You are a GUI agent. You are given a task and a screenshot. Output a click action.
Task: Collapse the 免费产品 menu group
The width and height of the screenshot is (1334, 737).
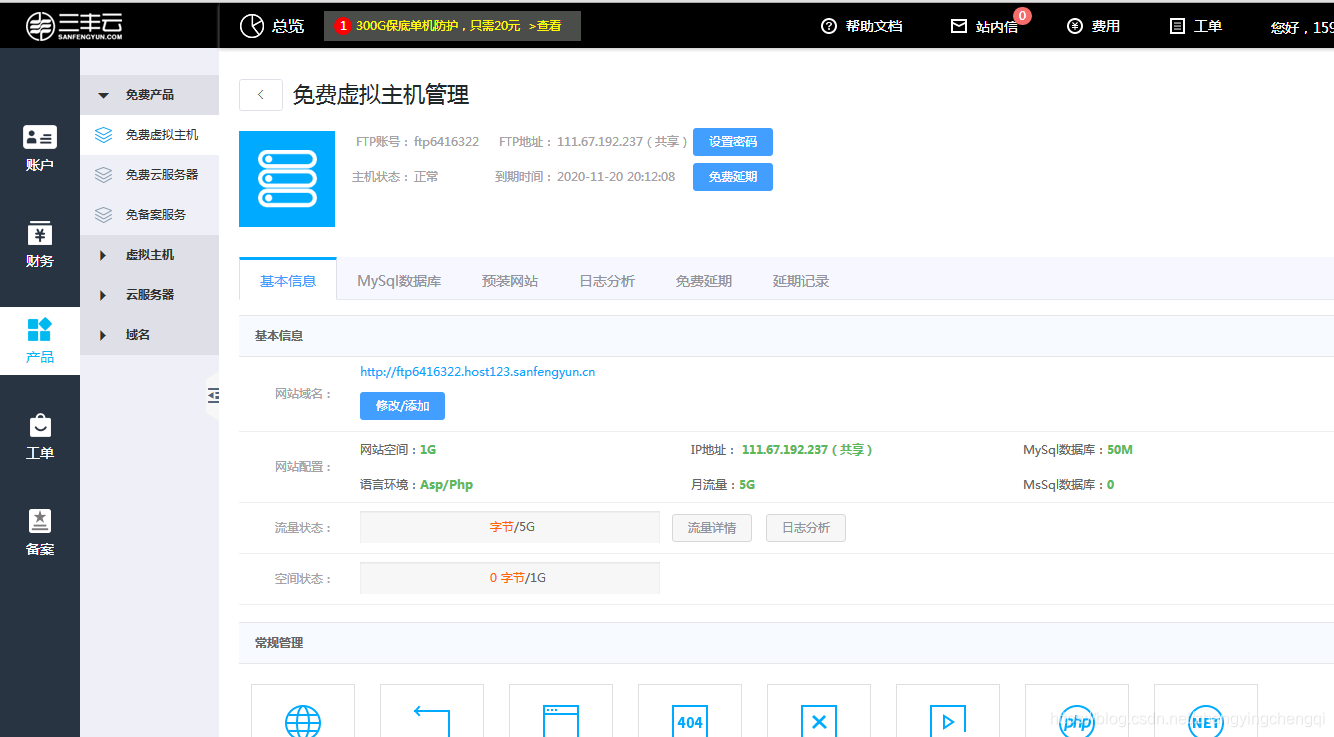[149, 95]
